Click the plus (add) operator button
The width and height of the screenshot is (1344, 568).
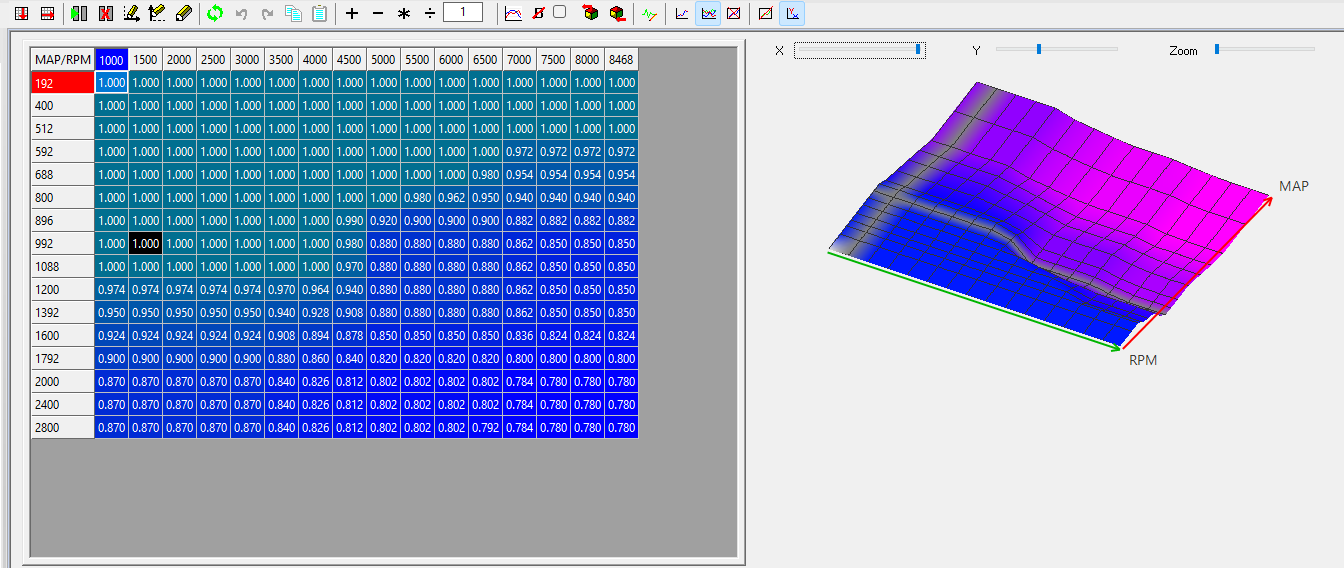352,14
